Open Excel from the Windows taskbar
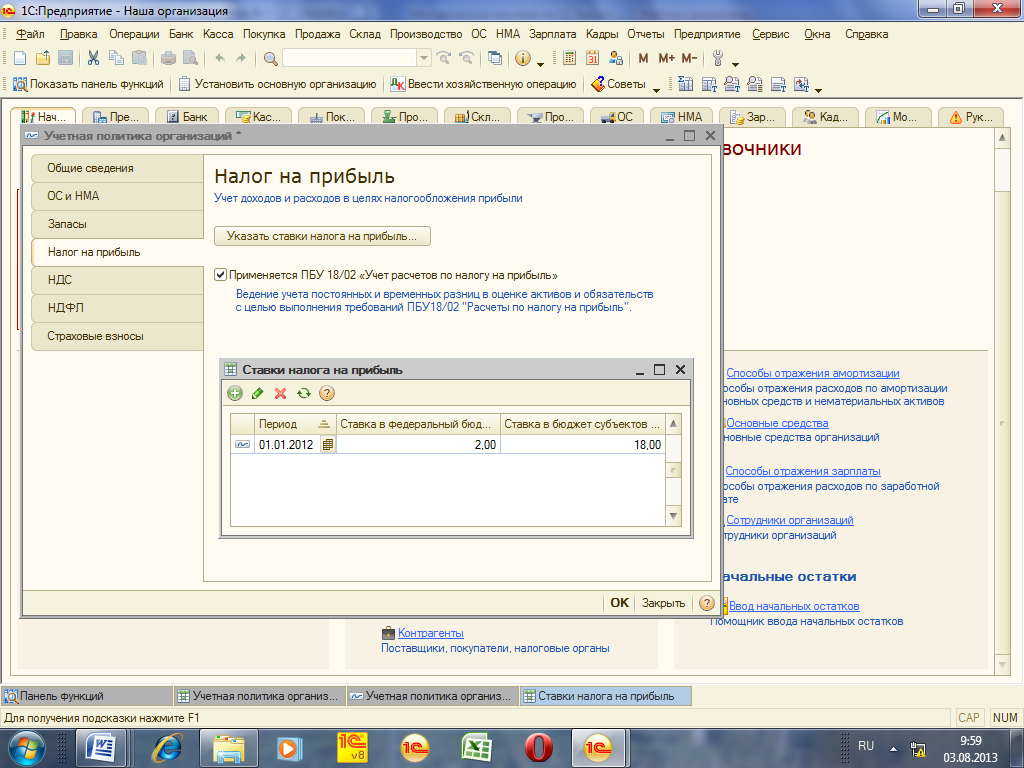 pos(476,748)
